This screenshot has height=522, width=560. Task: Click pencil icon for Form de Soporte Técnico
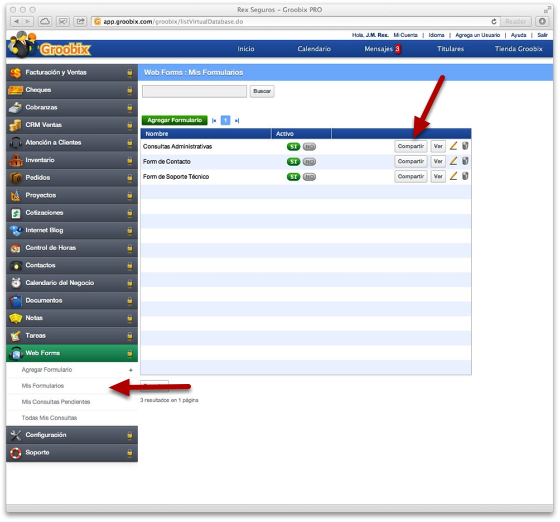(x=453, y=176)
